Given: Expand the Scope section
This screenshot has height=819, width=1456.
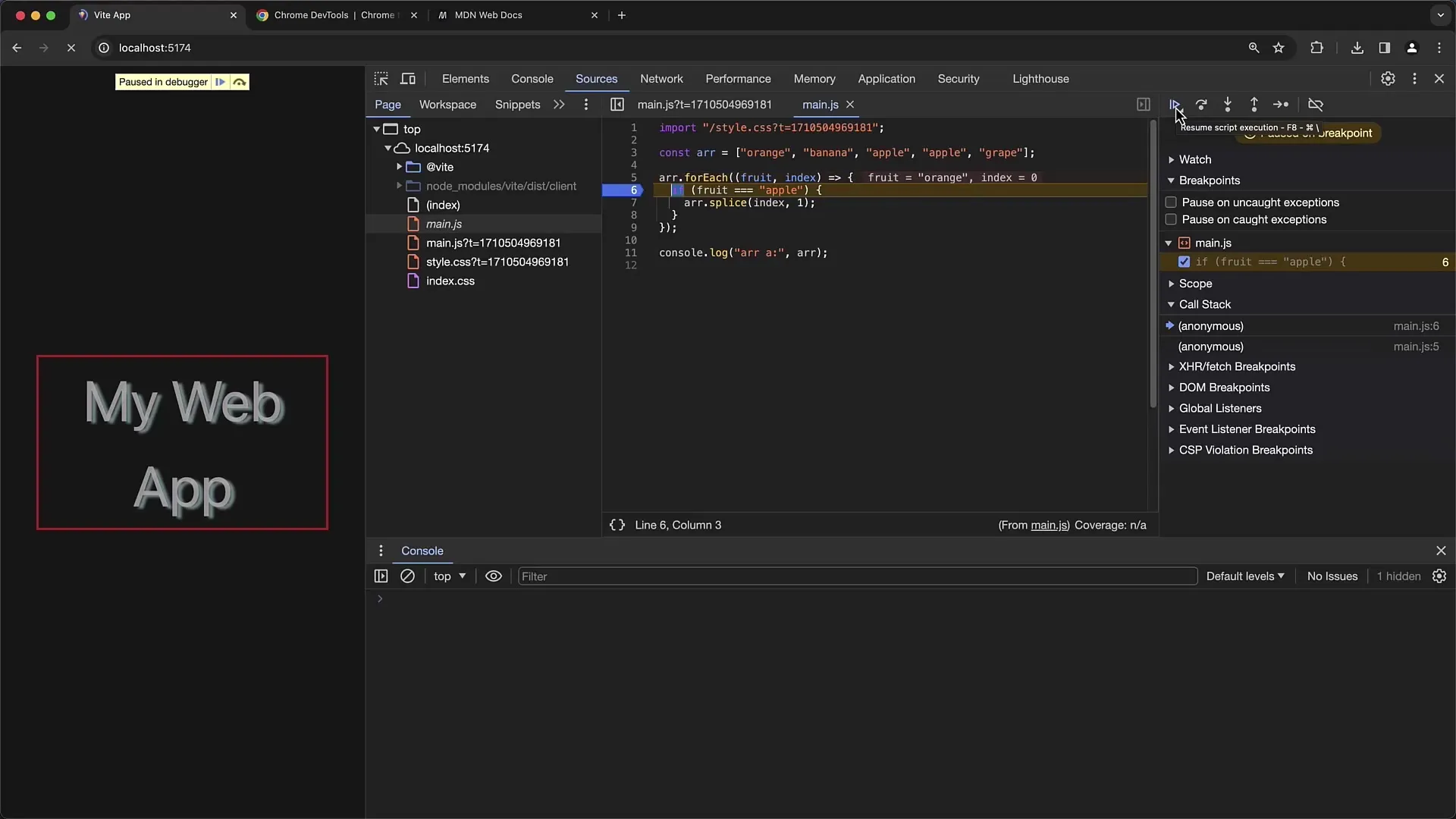Looking at the screenshot, I should coord(1195,284).
